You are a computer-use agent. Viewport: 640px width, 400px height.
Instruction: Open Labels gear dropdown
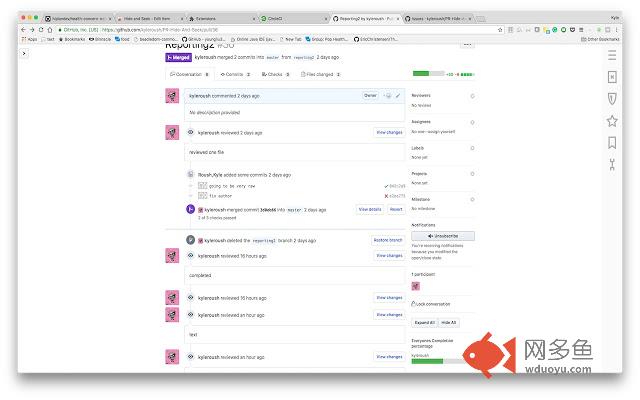coord(472,148)
